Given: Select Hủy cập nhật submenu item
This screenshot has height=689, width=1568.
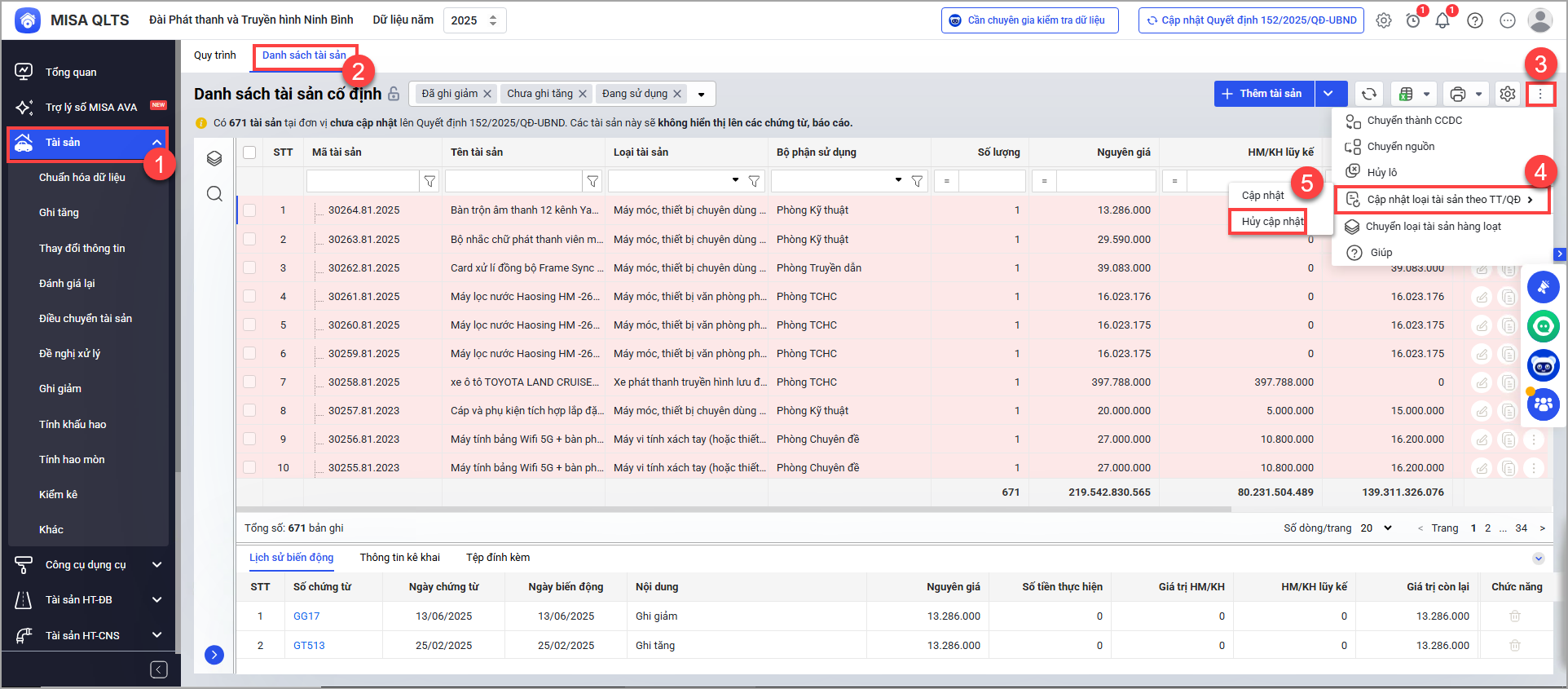Looking at the screenshot, I should pos(1272,222).
